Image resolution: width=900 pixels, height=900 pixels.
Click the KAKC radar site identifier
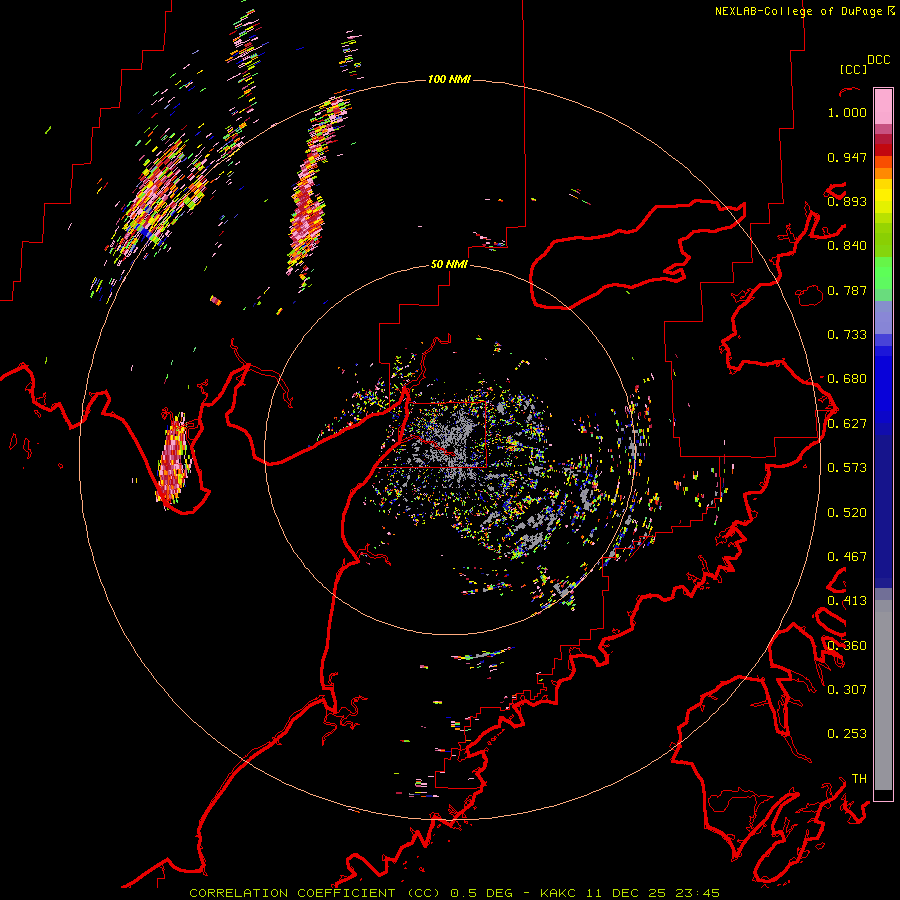coord(560,893)
